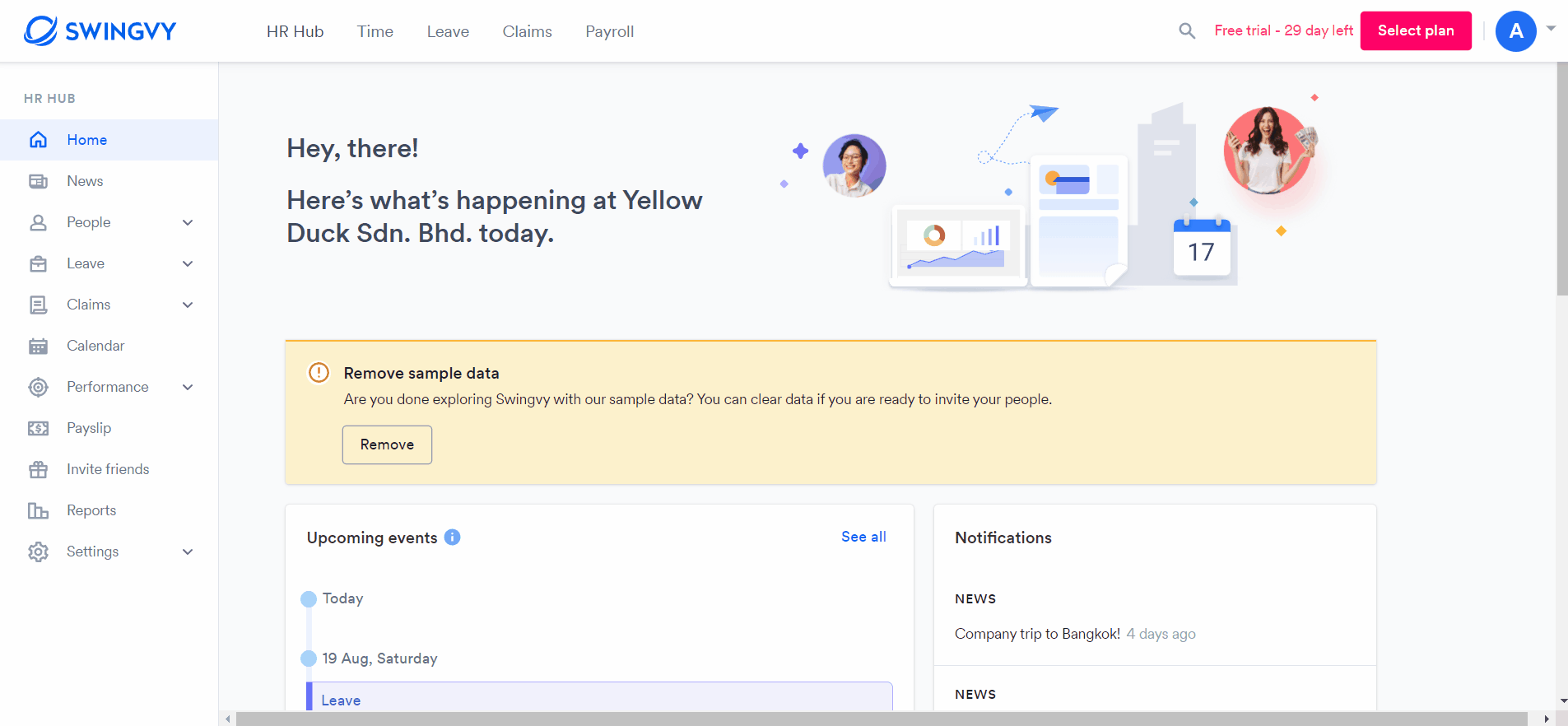Viewport: 1568px width, 726px height.
Task: Open the Time top menu
Action: pos(375,31)
